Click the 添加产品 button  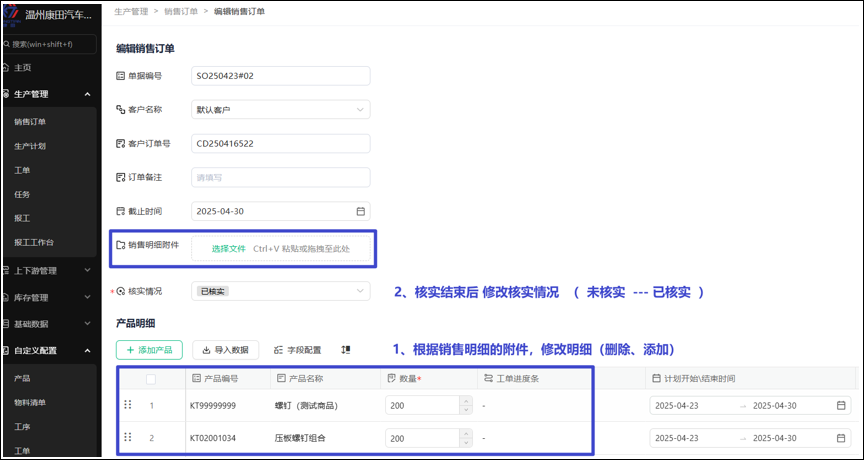click(x=149, y=350)
